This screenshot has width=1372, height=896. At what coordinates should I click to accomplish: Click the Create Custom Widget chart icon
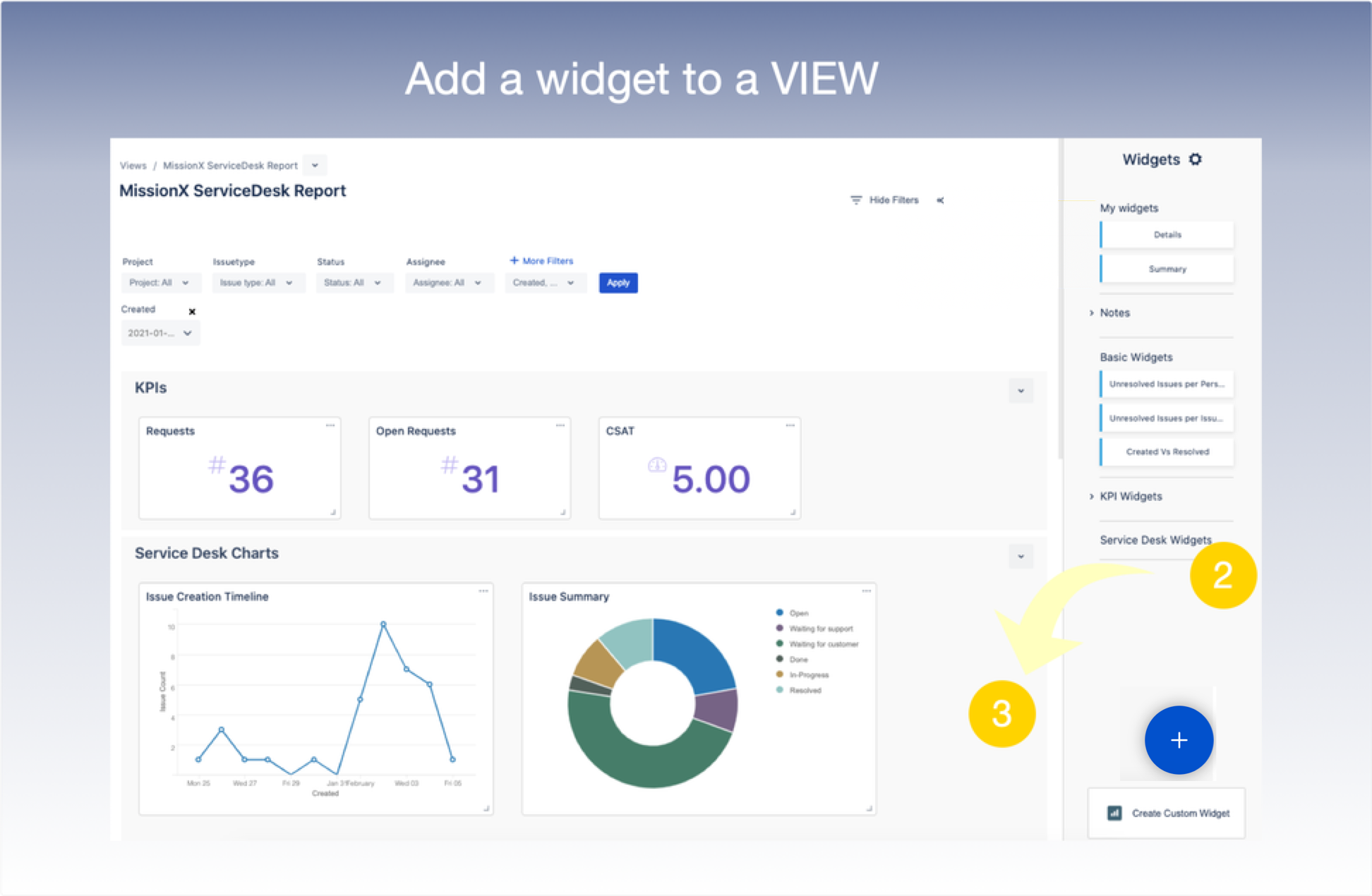pyautogui.click(x=1114, y=813)
